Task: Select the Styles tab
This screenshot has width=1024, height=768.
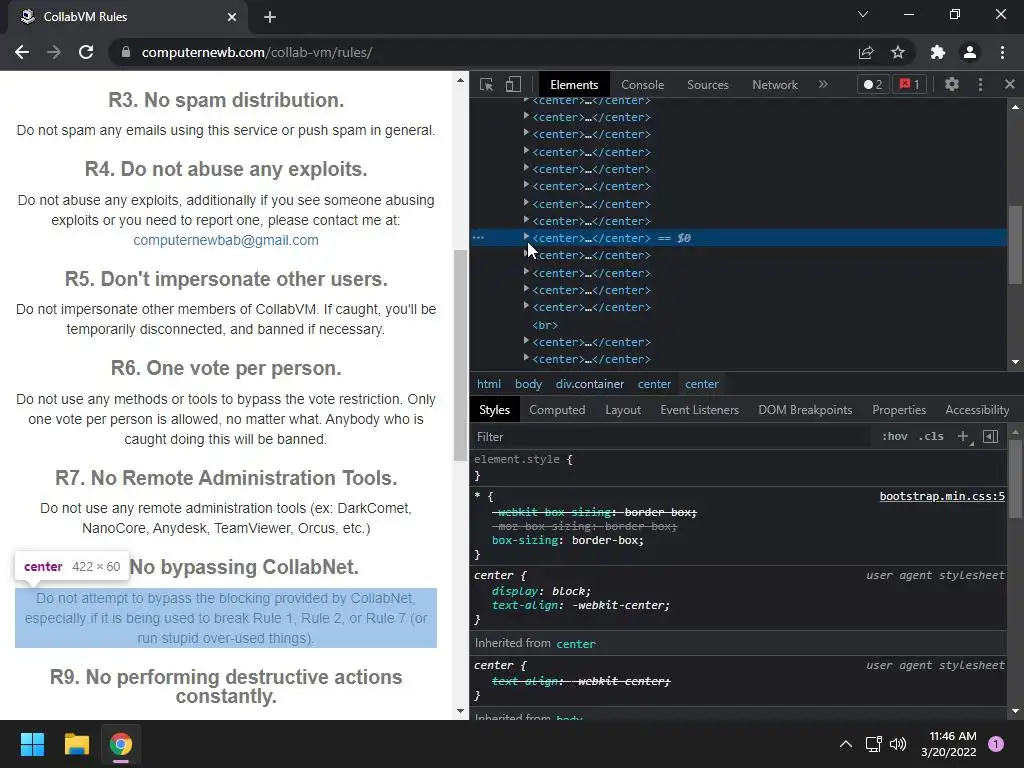Action: click(494, 409)
